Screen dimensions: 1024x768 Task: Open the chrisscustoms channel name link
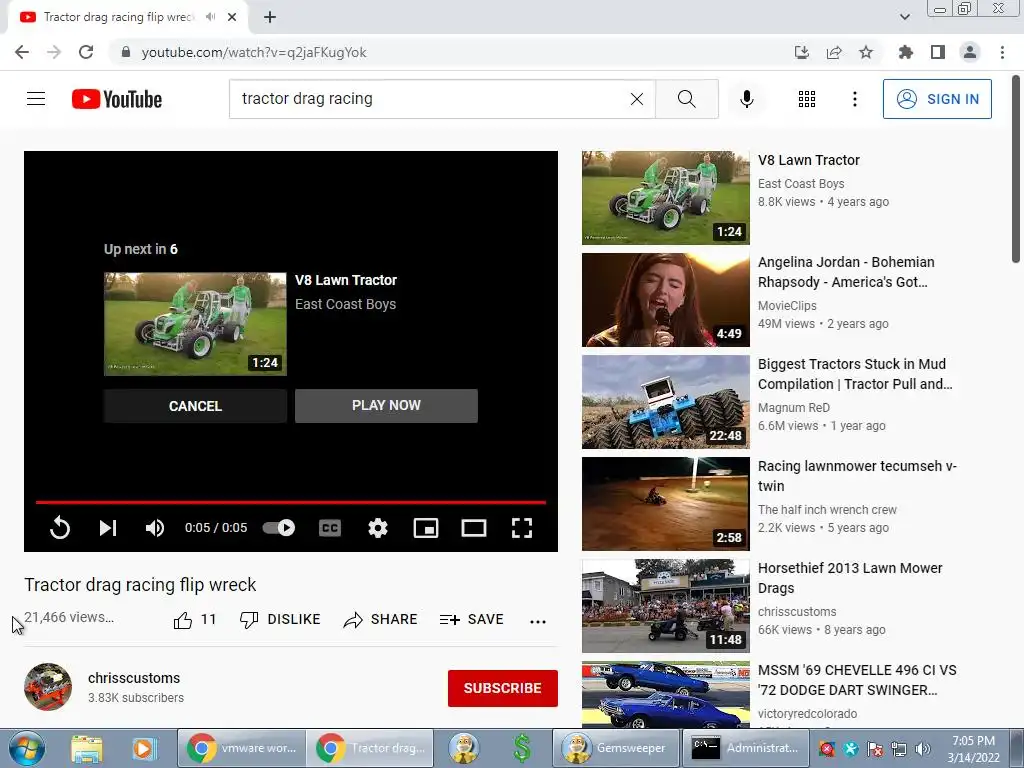coord(134,678)
